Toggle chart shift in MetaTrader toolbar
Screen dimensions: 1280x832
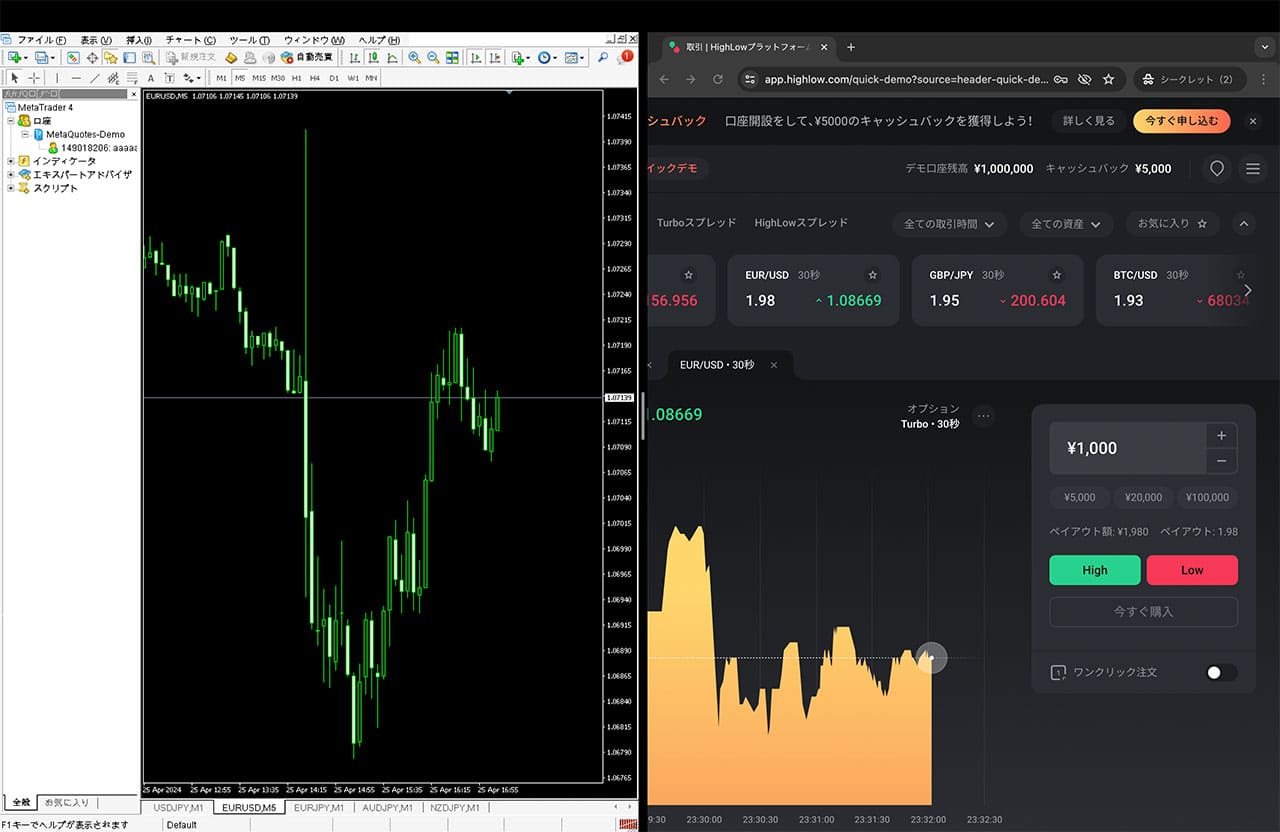coord(494,57)
